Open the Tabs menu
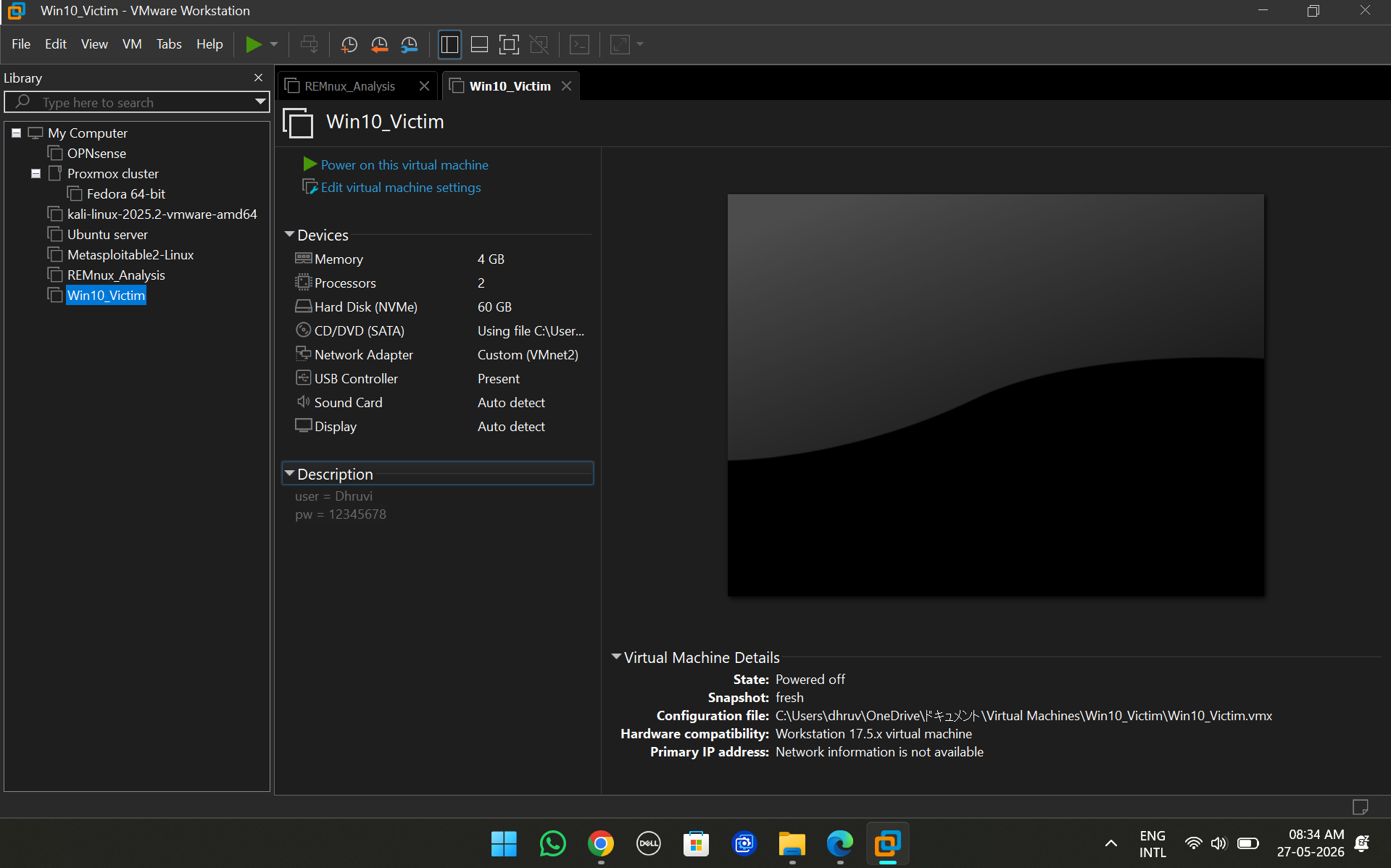1391x868 pixels. point(169,44)
